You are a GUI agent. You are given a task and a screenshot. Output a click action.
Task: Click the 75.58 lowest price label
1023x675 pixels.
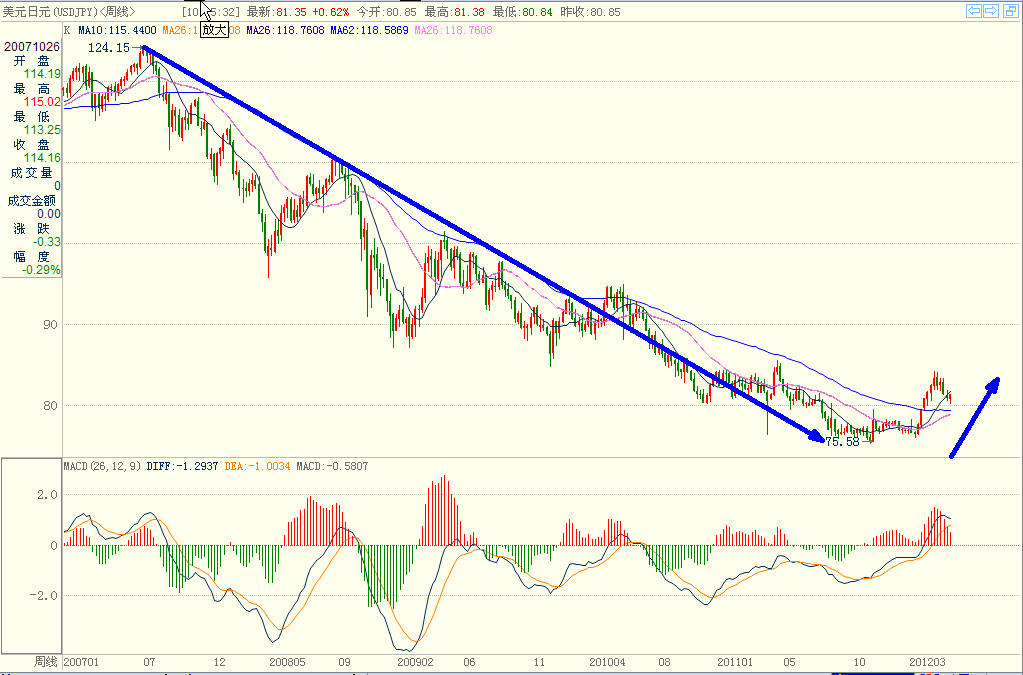pyautogui.click(x=842, y=442)
